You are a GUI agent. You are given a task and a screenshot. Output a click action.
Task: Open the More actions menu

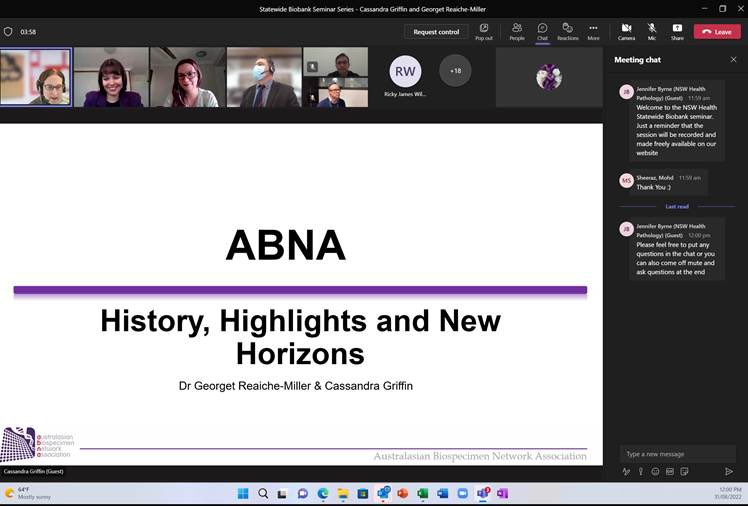pos(593,31)
